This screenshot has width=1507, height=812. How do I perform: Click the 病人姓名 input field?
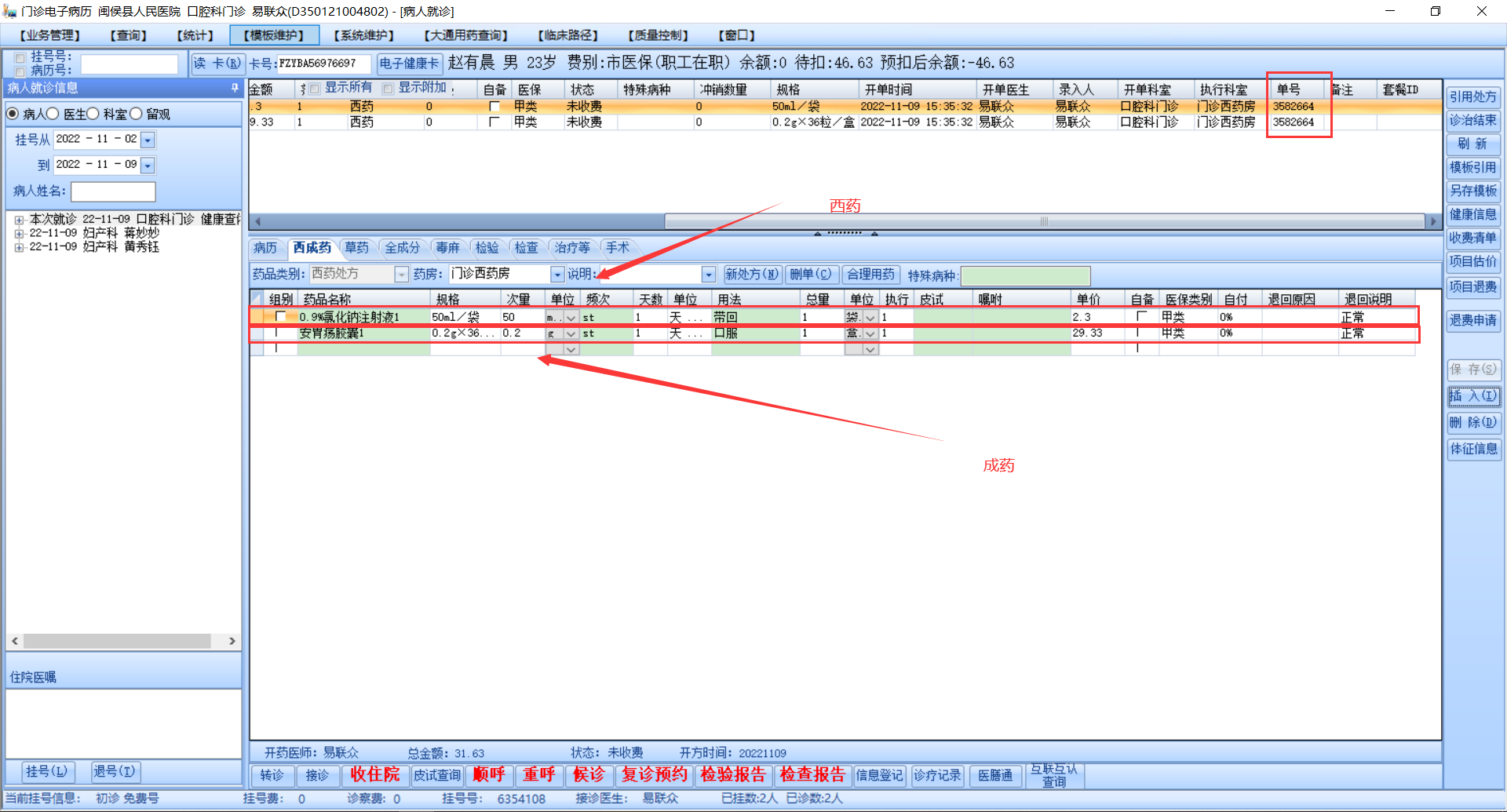coord(113,191)
